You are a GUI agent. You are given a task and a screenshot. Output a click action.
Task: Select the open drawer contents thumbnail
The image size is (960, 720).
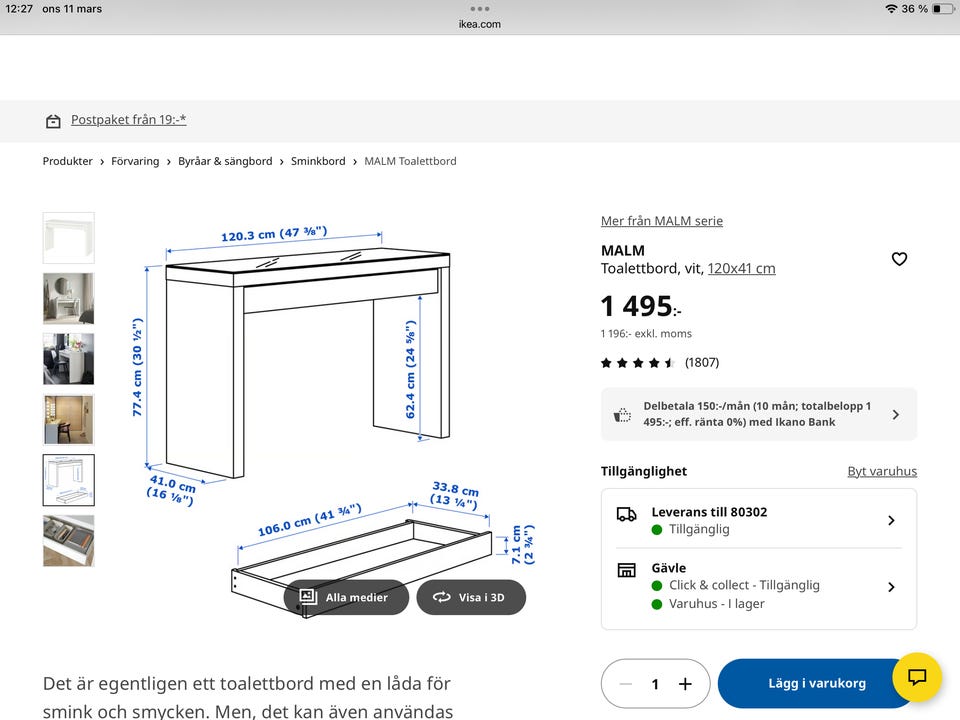(69, 541)
